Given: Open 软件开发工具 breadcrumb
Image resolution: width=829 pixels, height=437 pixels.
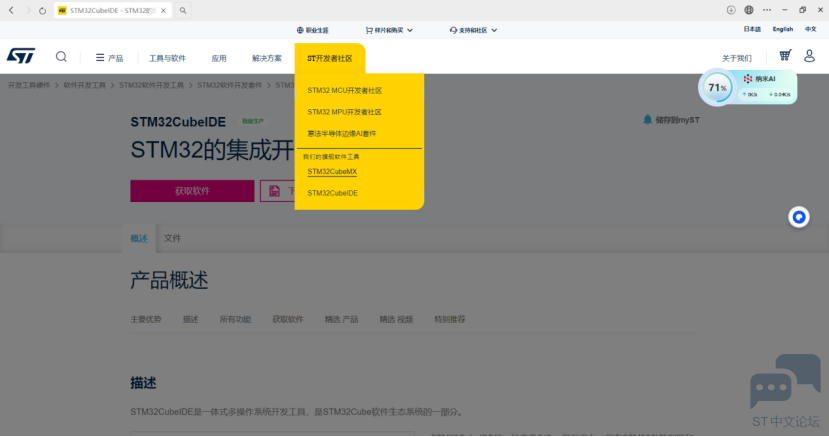Looking at the screenshot, I should (x=85, y=85).
